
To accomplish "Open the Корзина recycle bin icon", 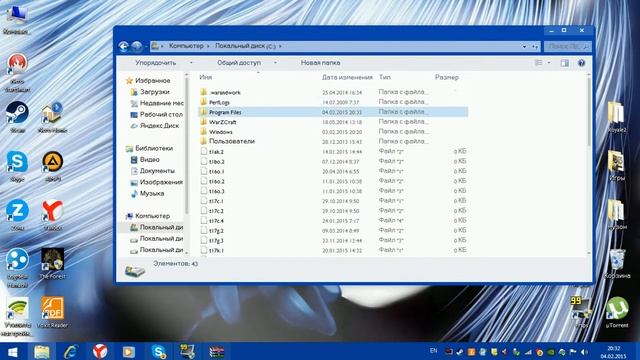I will 617,264.
